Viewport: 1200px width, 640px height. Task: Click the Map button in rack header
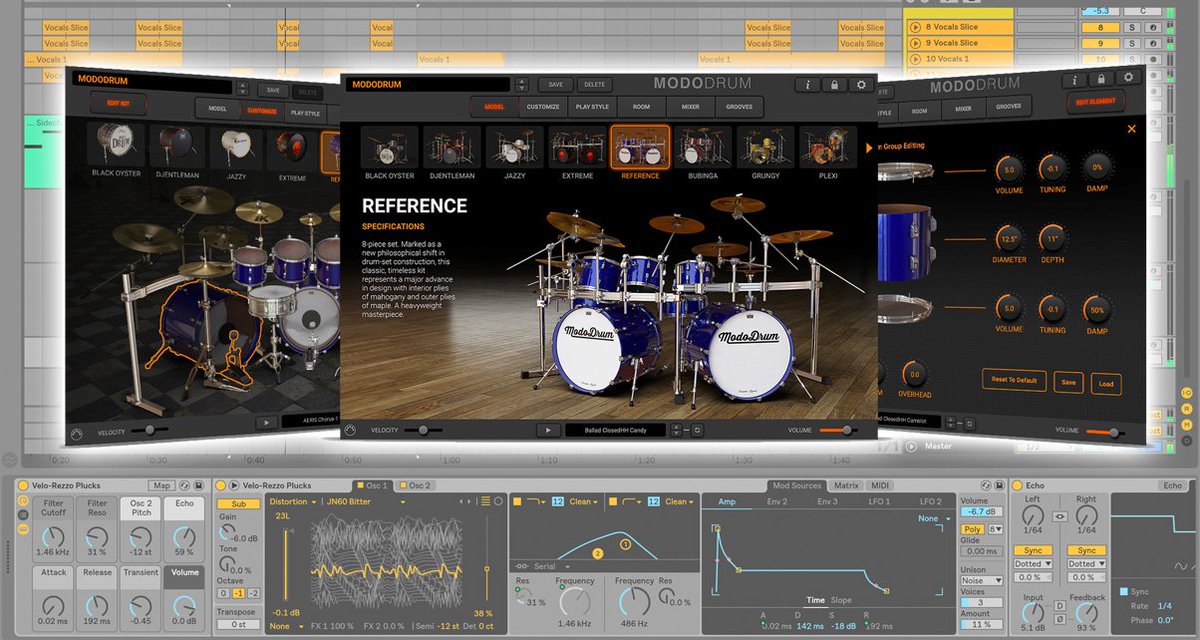point(163,485)
